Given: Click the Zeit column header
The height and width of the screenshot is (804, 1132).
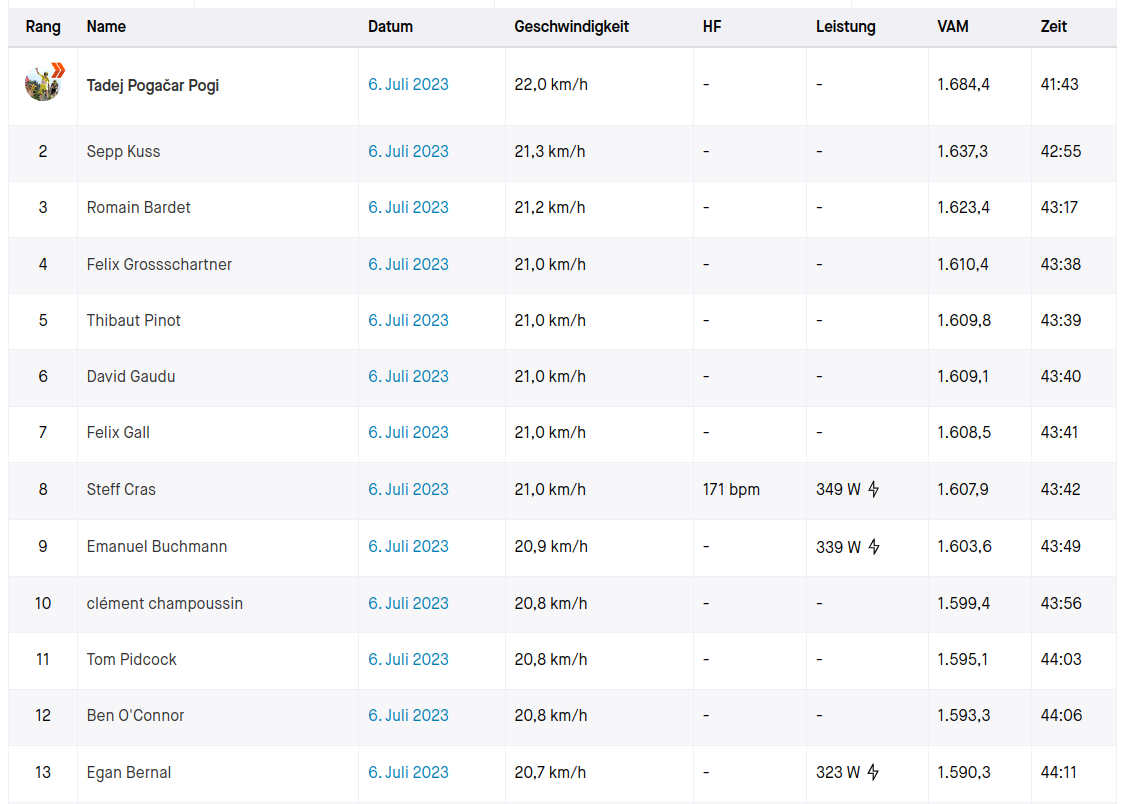Looking at the screenshot, I should (x=1053, y=27).
